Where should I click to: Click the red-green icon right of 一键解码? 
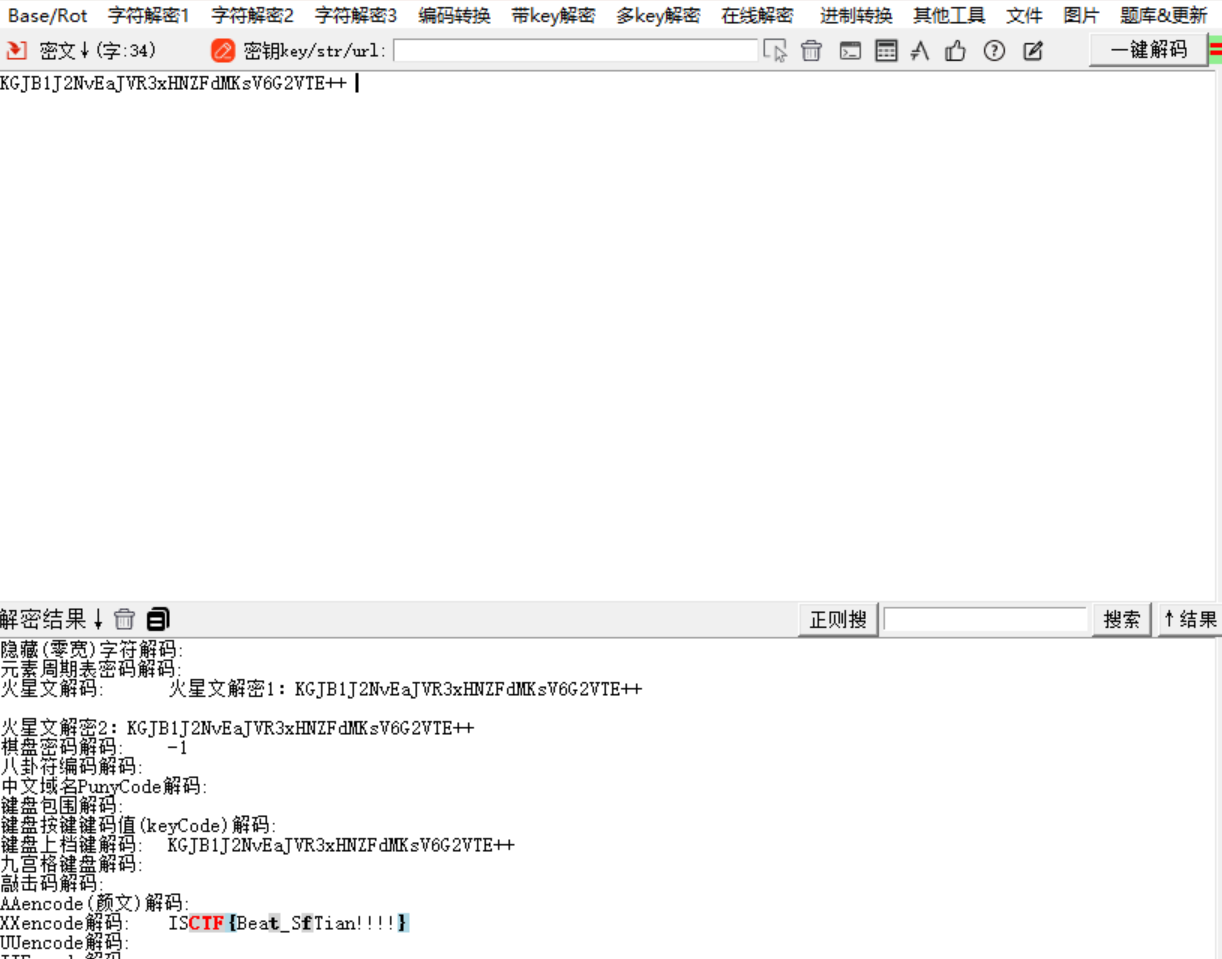click(1216, 49)
